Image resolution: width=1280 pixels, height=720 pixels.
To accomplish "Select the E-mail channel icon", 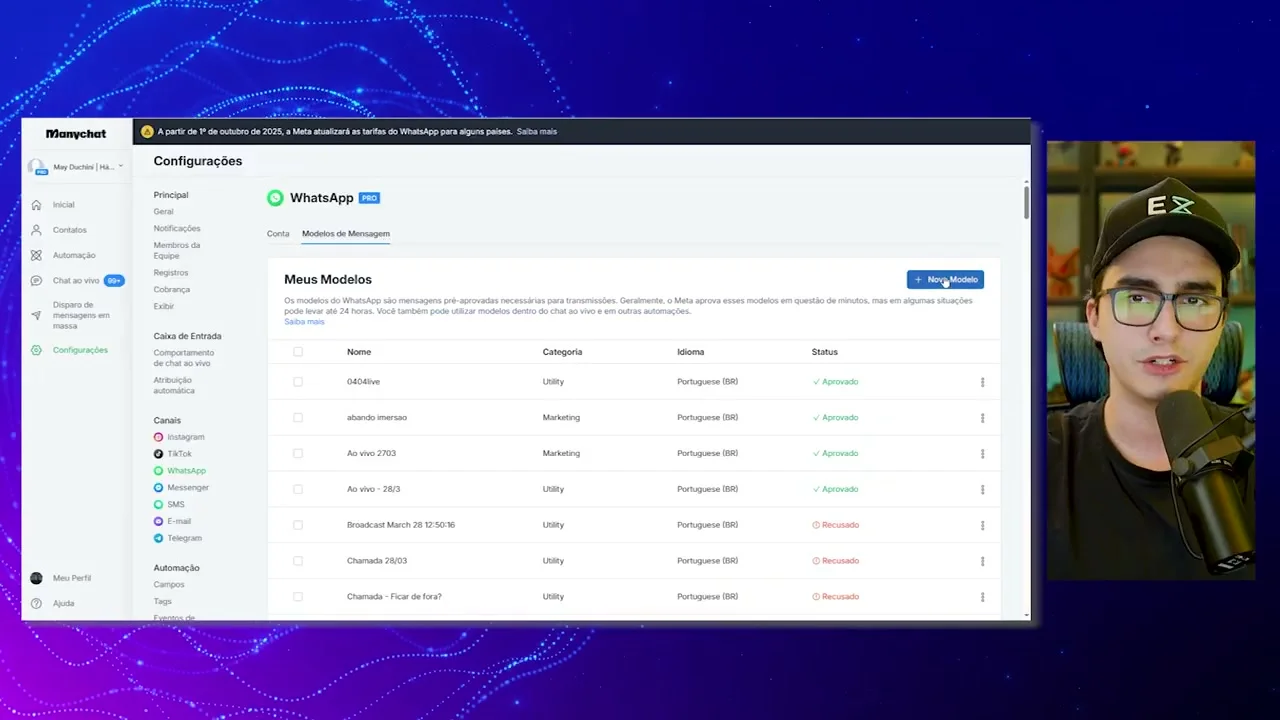I will tap(158, 521).
